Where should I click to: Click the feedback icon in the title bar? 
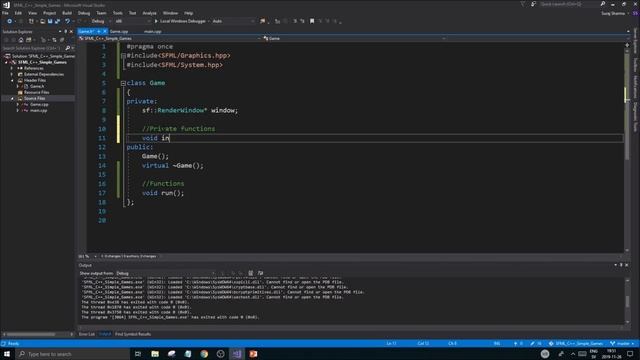tap(533, 4)
